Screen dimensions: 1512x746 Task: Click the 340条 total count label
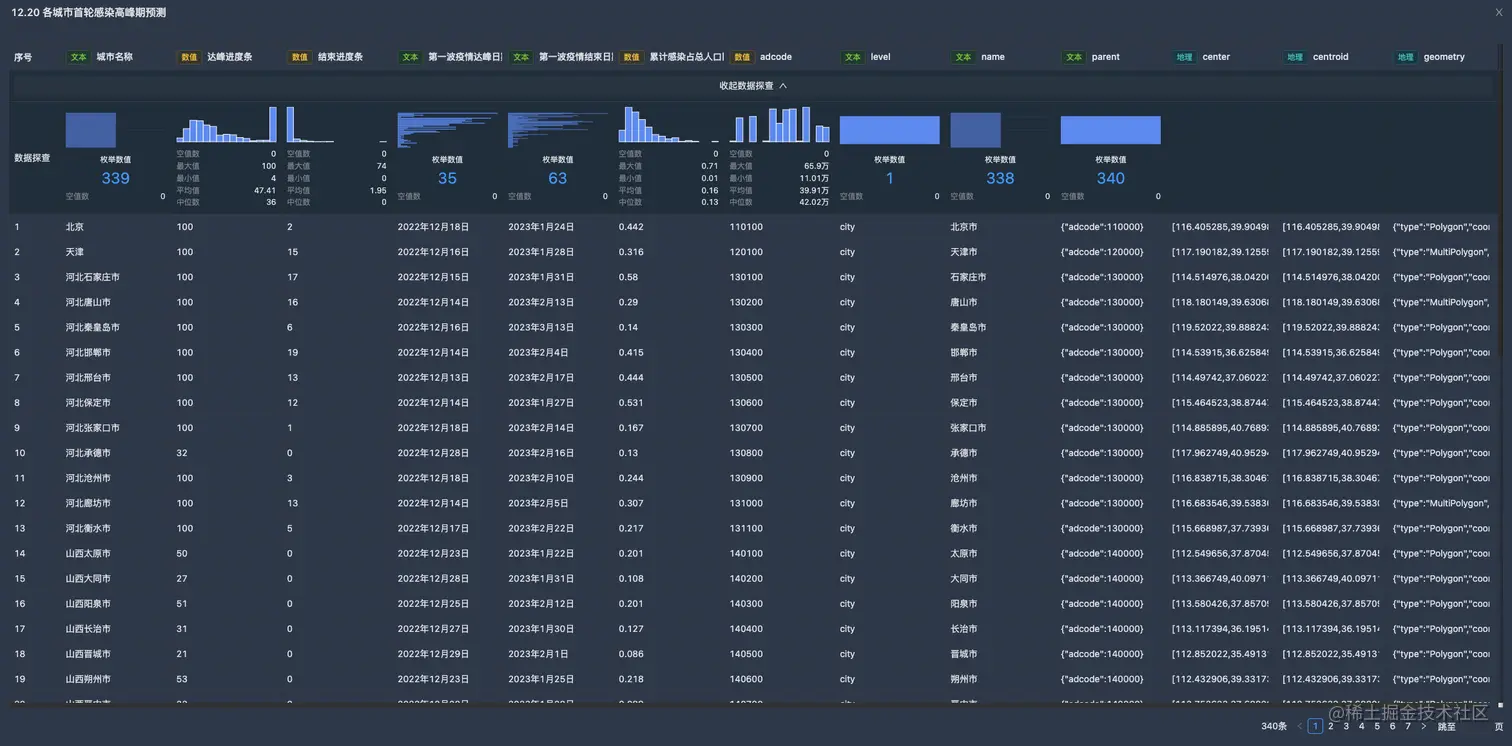(1274, 726)
